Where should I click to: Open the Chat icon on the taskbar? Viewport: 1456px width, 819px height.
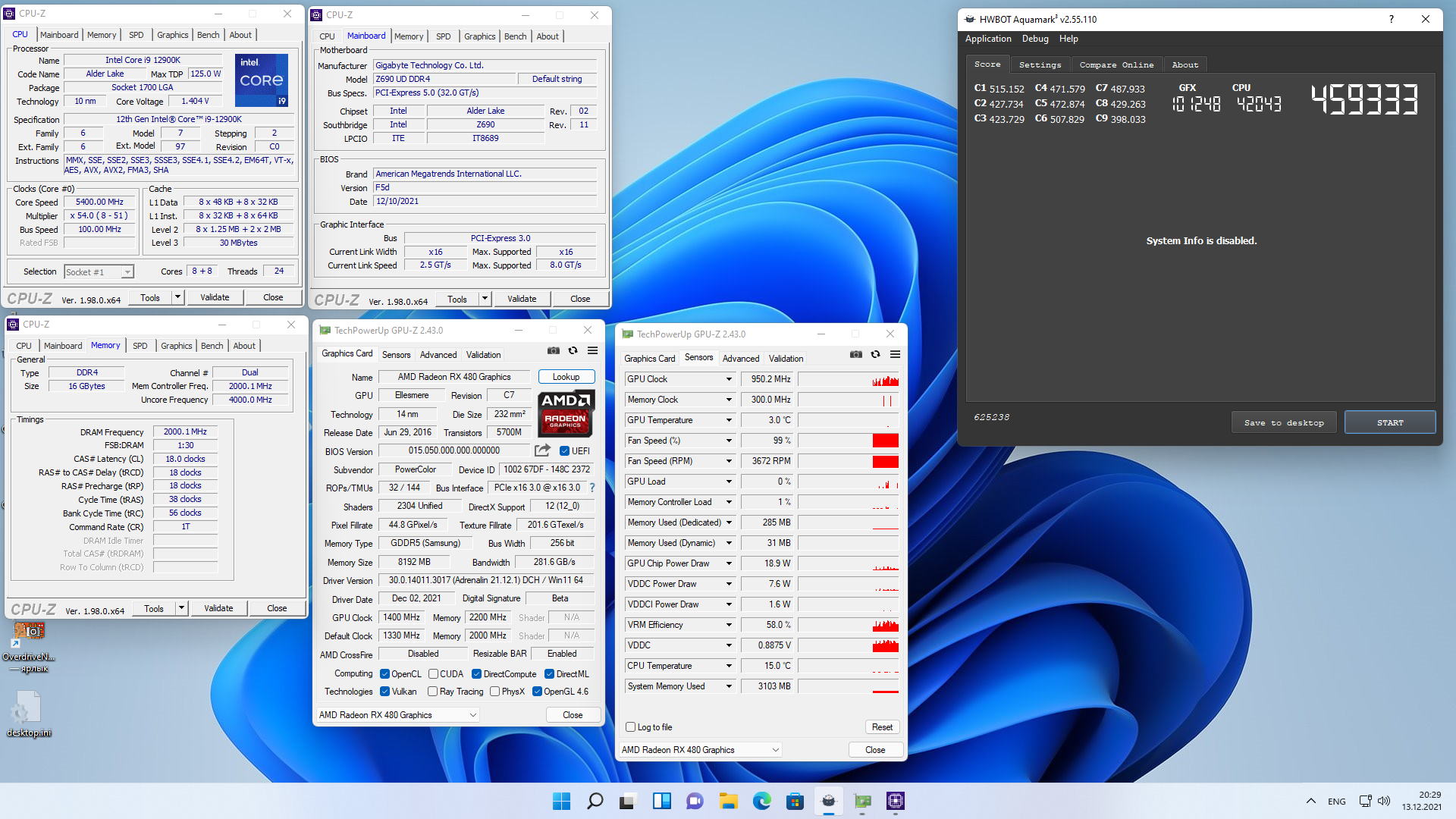(695, 801)
